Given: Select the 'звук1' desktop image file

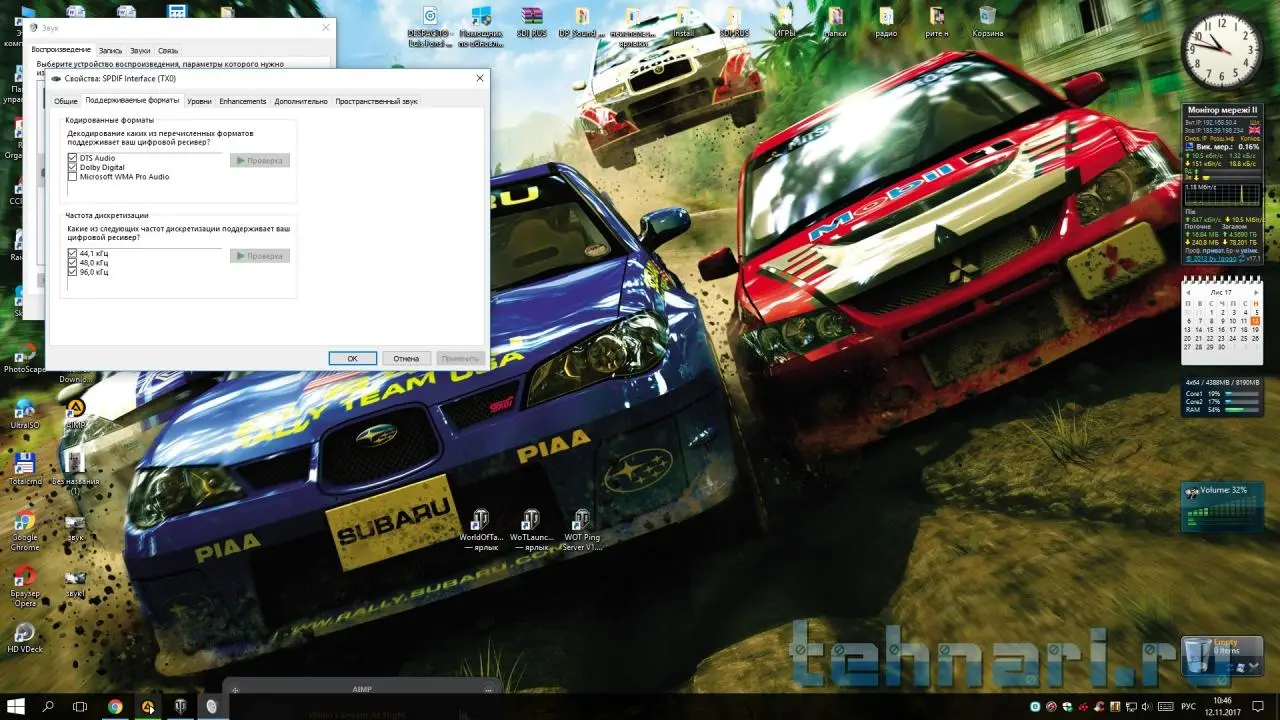Looking at the screenshot, I should (x=75, y=582).
